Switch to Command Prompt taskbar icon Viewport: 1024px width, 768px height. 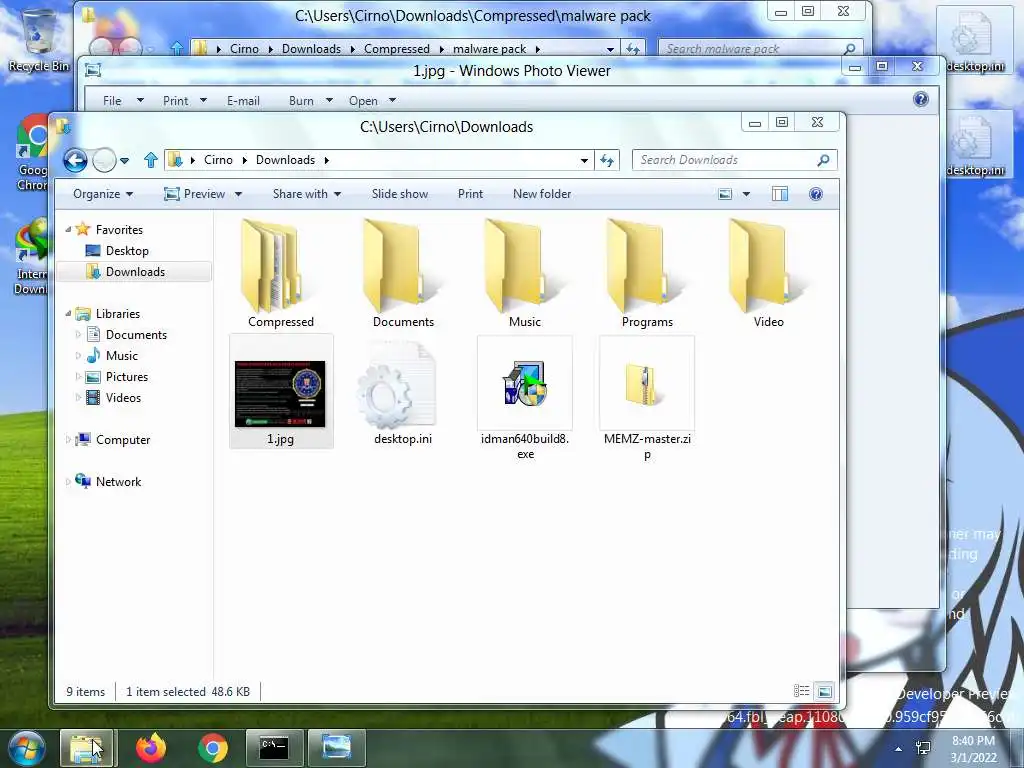tap(274, 748)
